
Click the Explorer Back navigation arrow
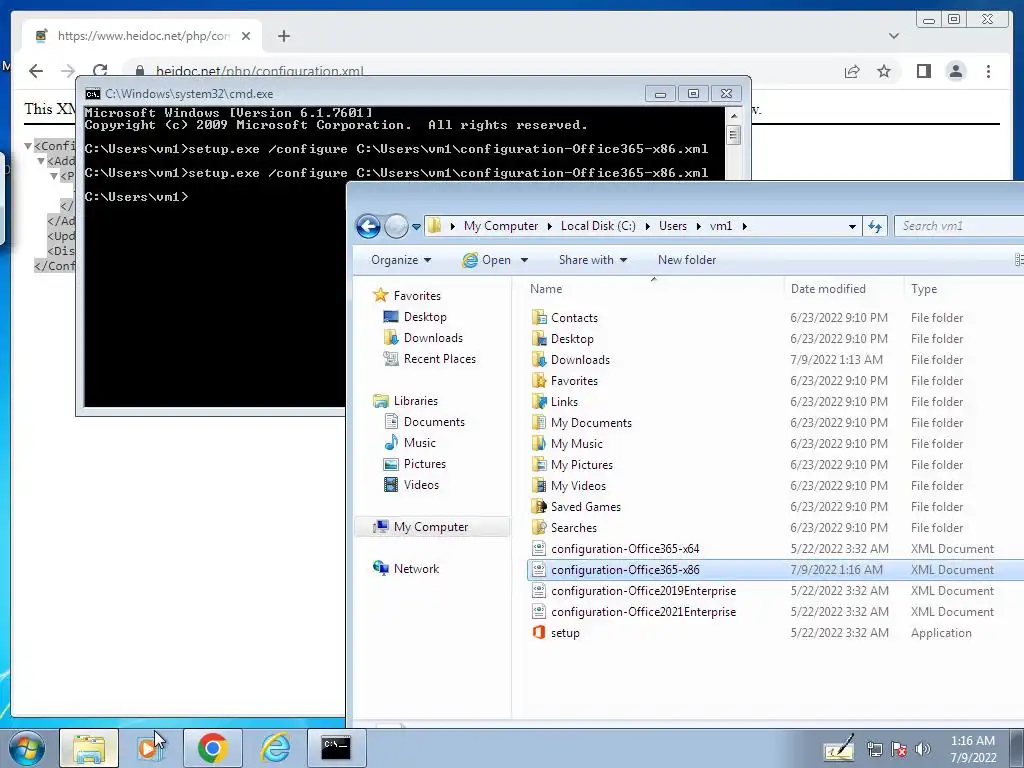368,226
